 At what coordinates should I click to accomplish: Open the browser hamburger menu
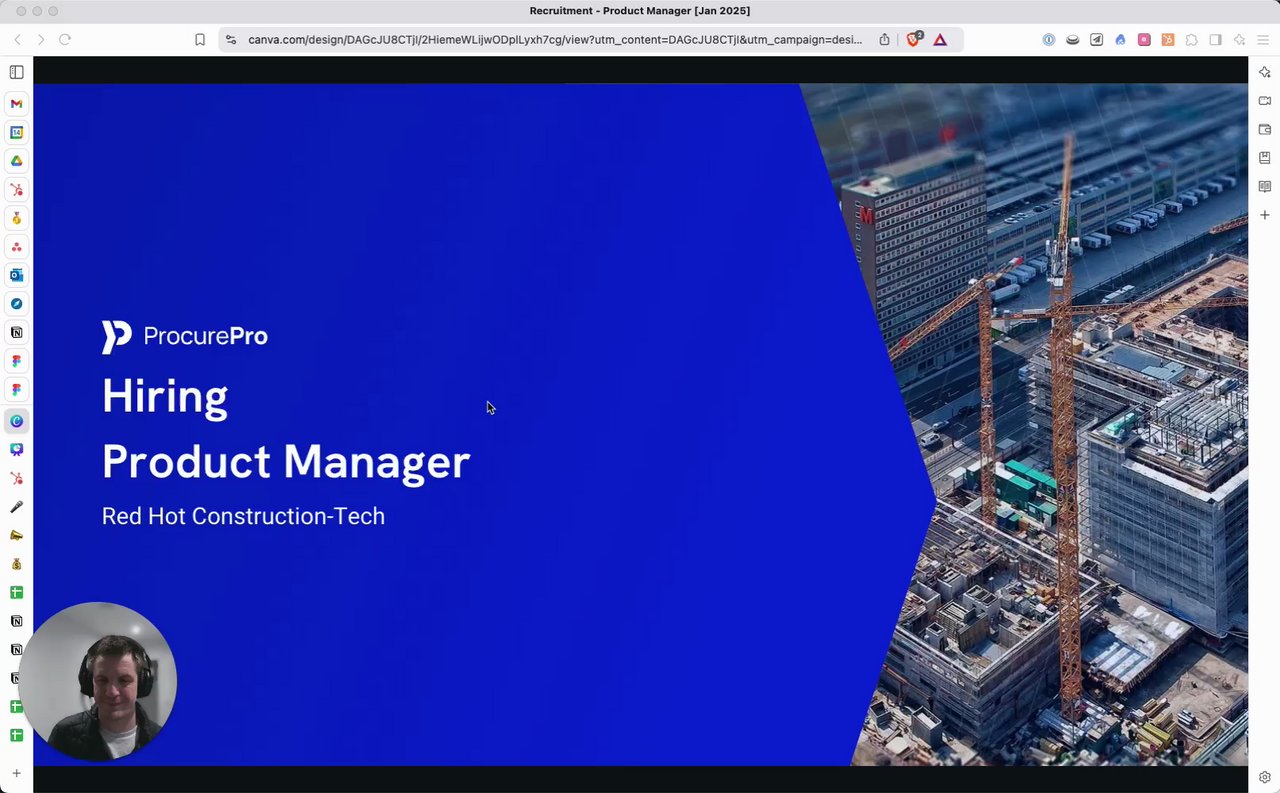tap(1264, 39)
